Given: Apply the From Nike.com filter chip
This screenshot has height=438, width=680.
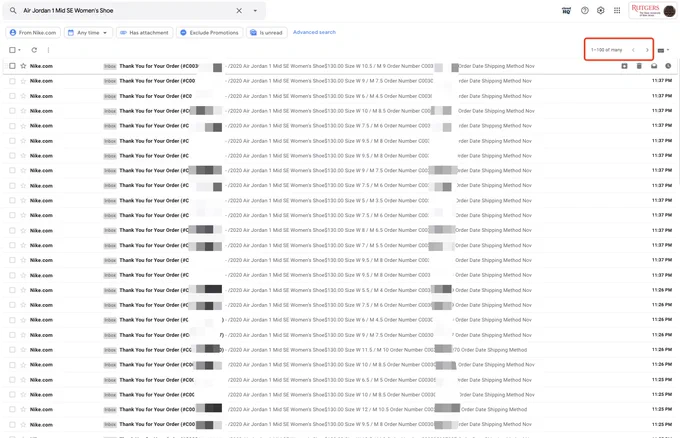Looking at the screenshot, I should pyautogui.click(x=33, y=33).
